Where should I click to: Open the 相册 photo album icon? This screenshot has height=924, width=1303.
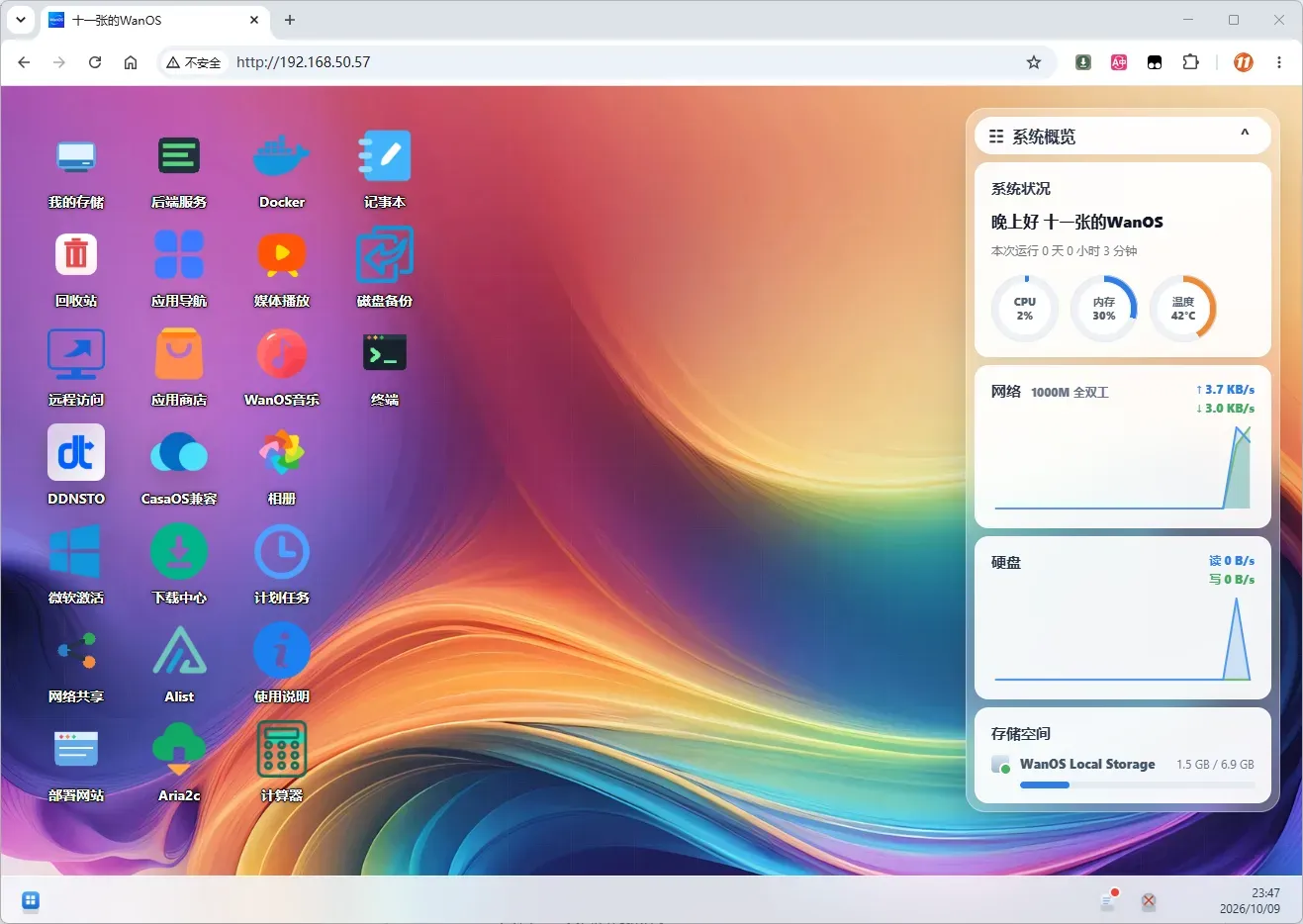pyautogui.click(x=282, y=453)
